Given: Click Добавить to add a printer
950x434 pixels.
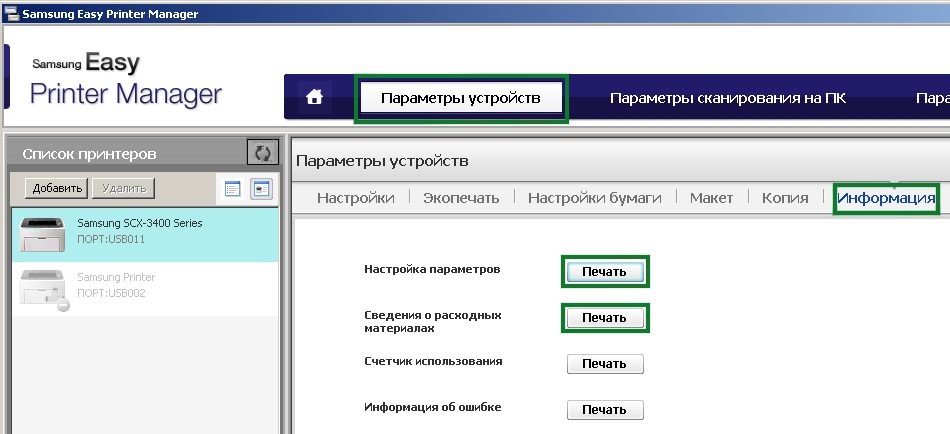Looking at the screenshot, I should [x=57, y=188].
